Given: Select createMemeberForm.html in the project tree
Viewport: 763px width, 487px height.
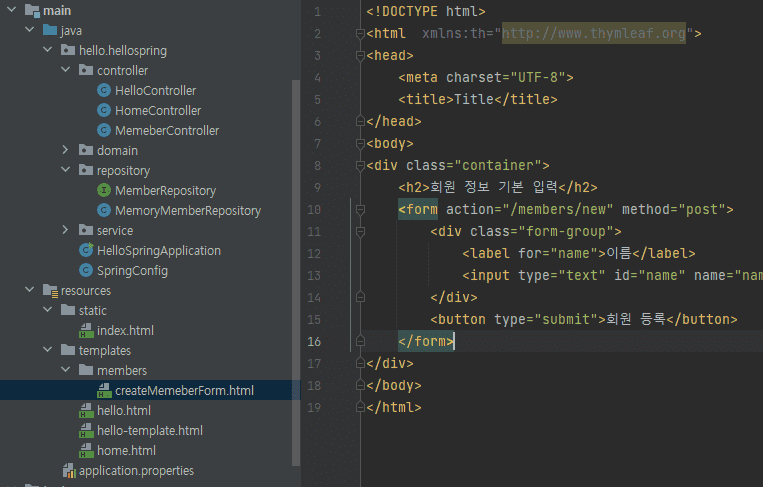Looking at the screenshot, I should point(184,390).
